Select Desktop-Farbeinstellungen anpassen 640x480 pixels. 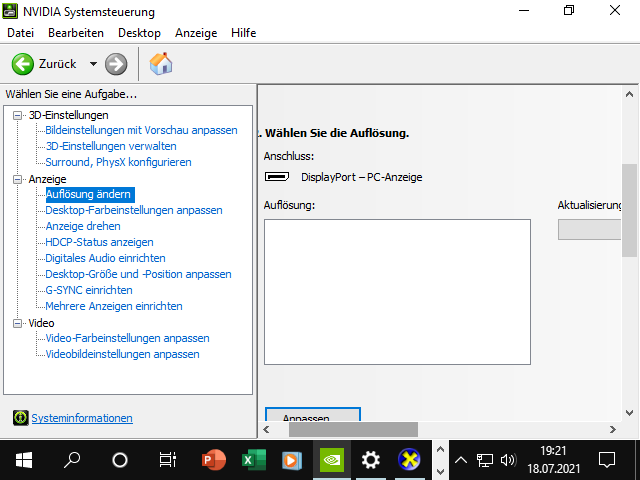point(134,210)
